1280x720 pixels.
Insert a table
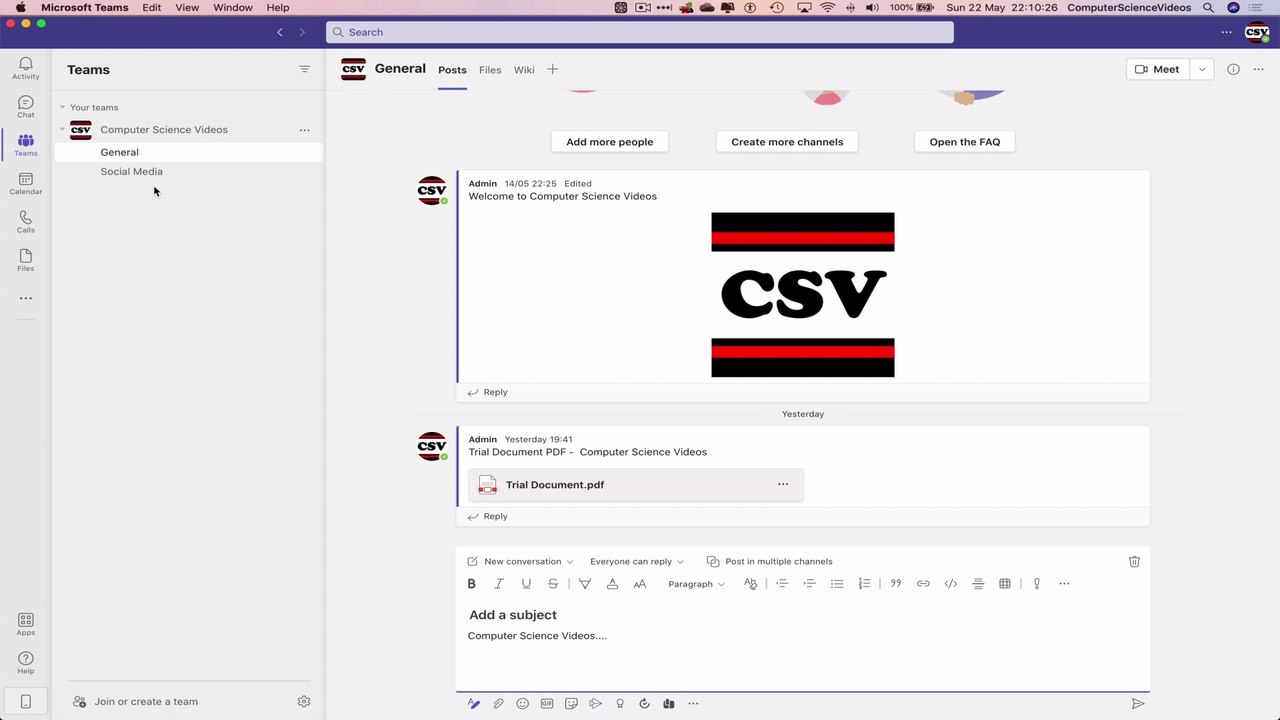click(x=1005, y=584)
